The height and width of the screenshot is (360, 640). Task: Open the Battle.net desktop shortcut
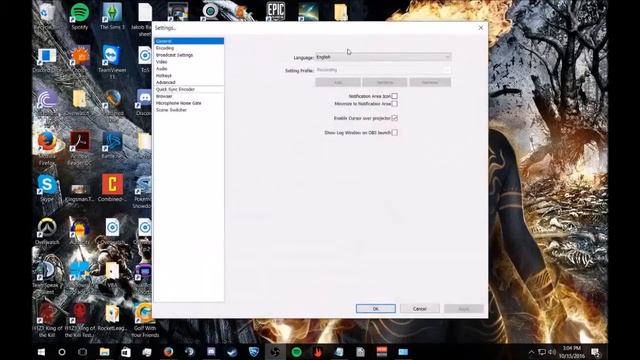pyautogui.click(x=112, y=145)
